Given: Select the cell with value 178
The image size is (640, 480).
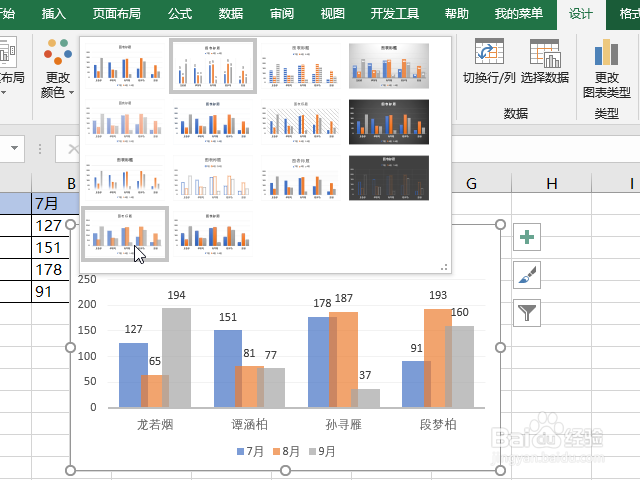Looking at the screenshot, I should (50, 269).
